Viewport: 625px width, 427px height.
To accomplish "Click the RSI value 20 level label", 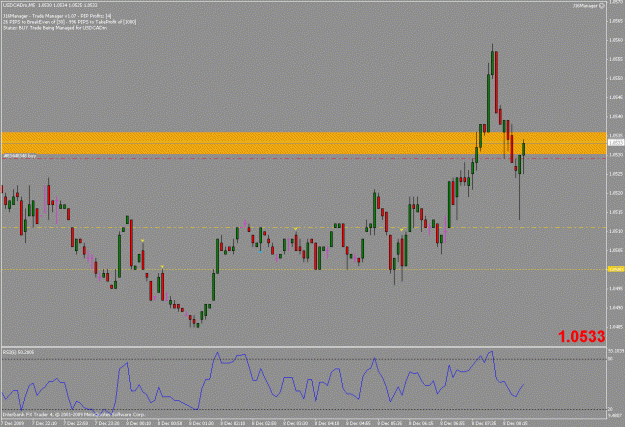I will pyautogui.click(x=610, y=409).
